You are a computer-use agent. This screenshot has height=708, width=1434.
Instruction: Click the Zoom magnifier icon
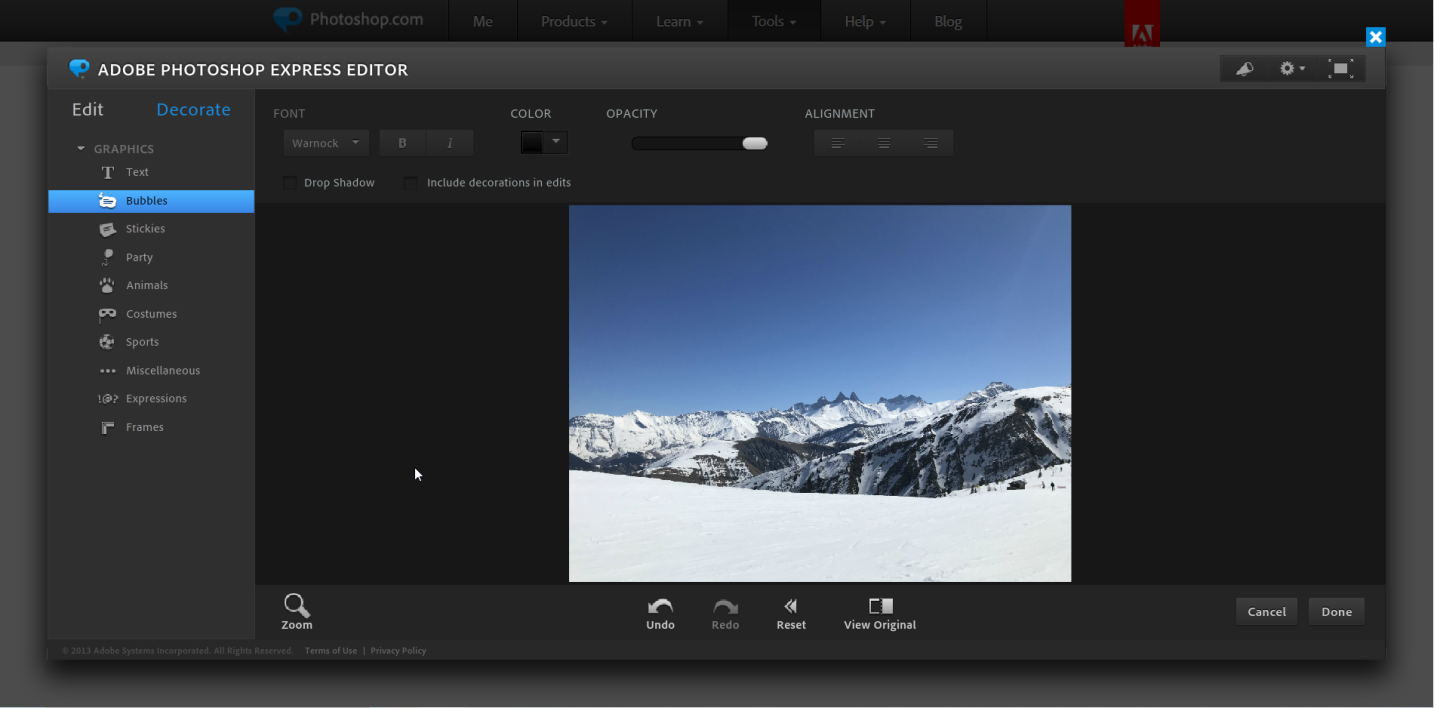point(296,606)
